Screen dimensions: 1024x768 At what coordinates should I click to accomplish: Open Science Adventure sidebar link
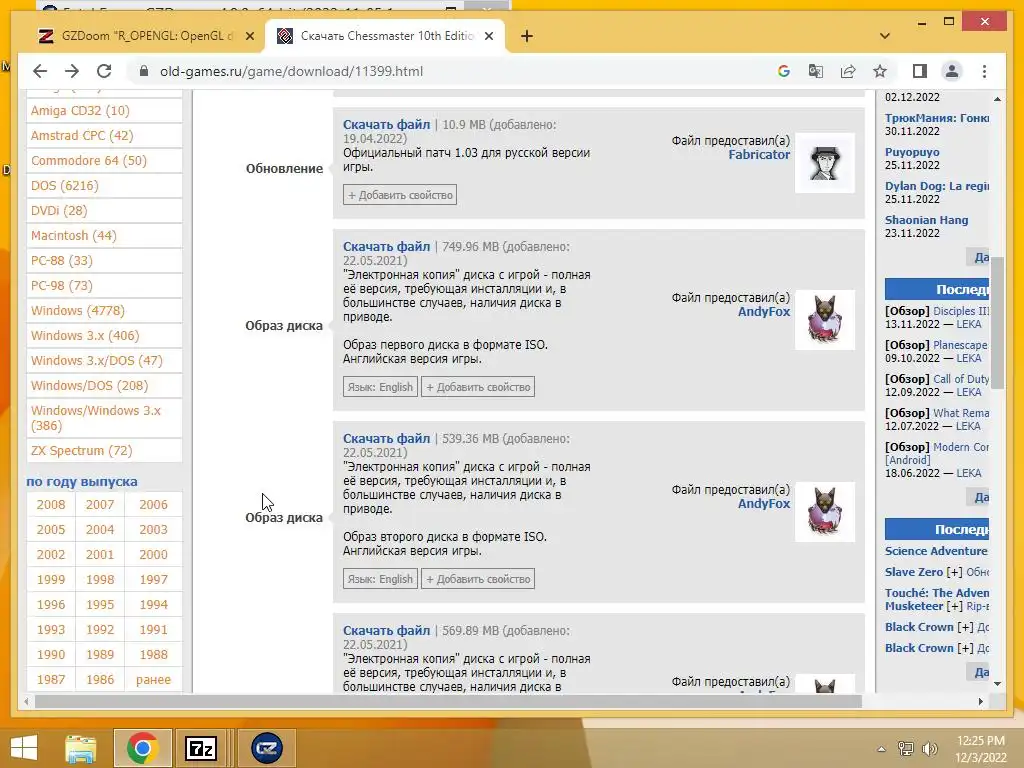pyautogui.click(x=936, y=551)
